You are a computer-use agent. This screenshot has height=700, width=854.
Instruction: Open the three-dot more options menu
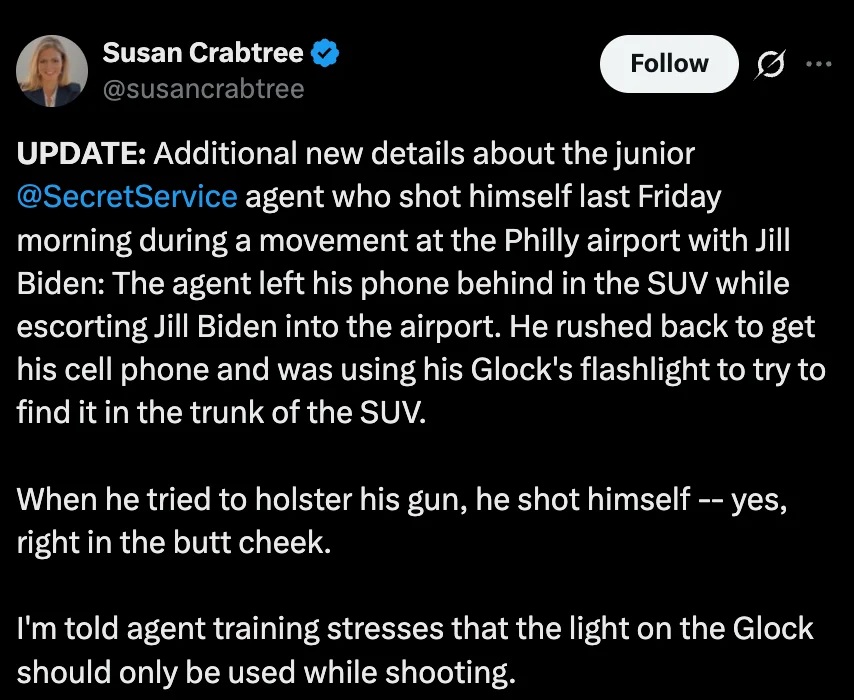tap(818, 64)
